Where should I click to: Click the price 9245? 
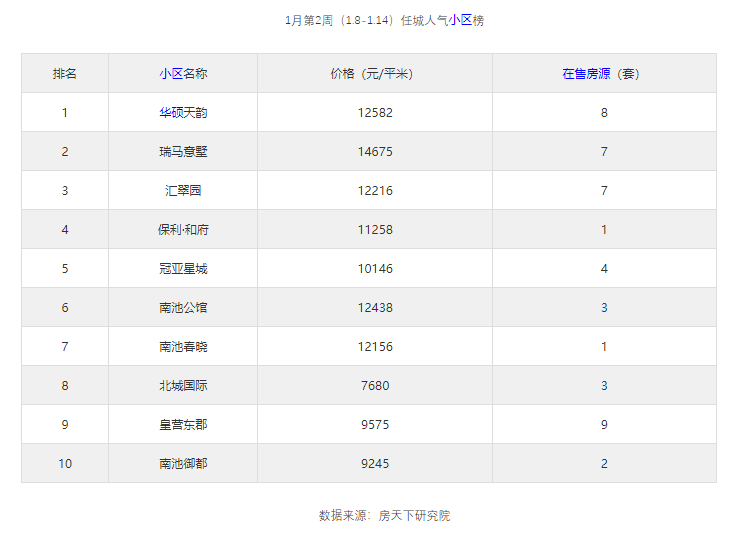coord(375,464)
